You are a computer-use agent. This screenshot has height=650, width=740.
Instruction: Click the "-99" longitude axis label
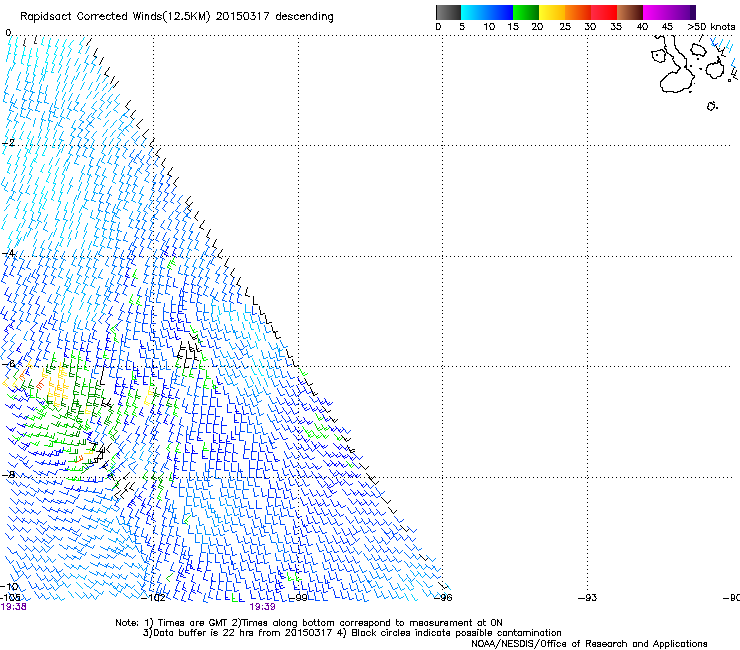297,598
